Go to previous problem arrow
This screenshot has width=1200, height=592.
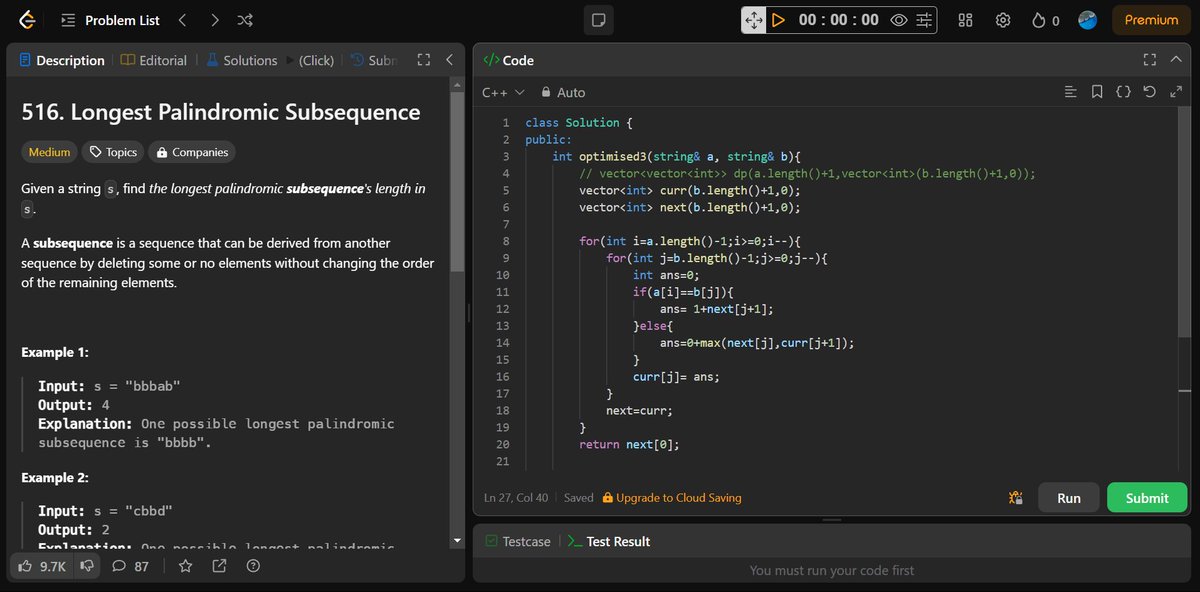[182, 20]
